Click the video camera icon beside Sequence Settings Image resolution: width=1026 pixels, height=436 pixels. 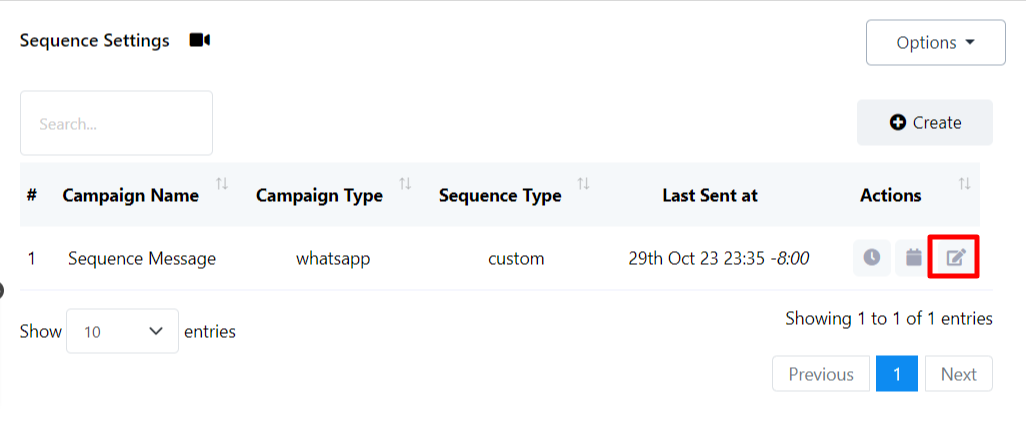click(x=200, y=40)
